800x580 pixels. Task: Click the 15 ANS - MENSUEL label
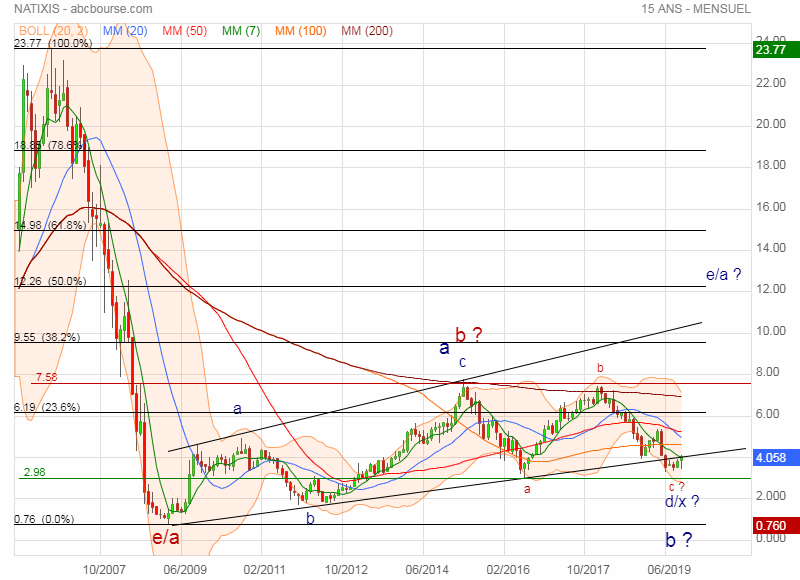point(696,9)
